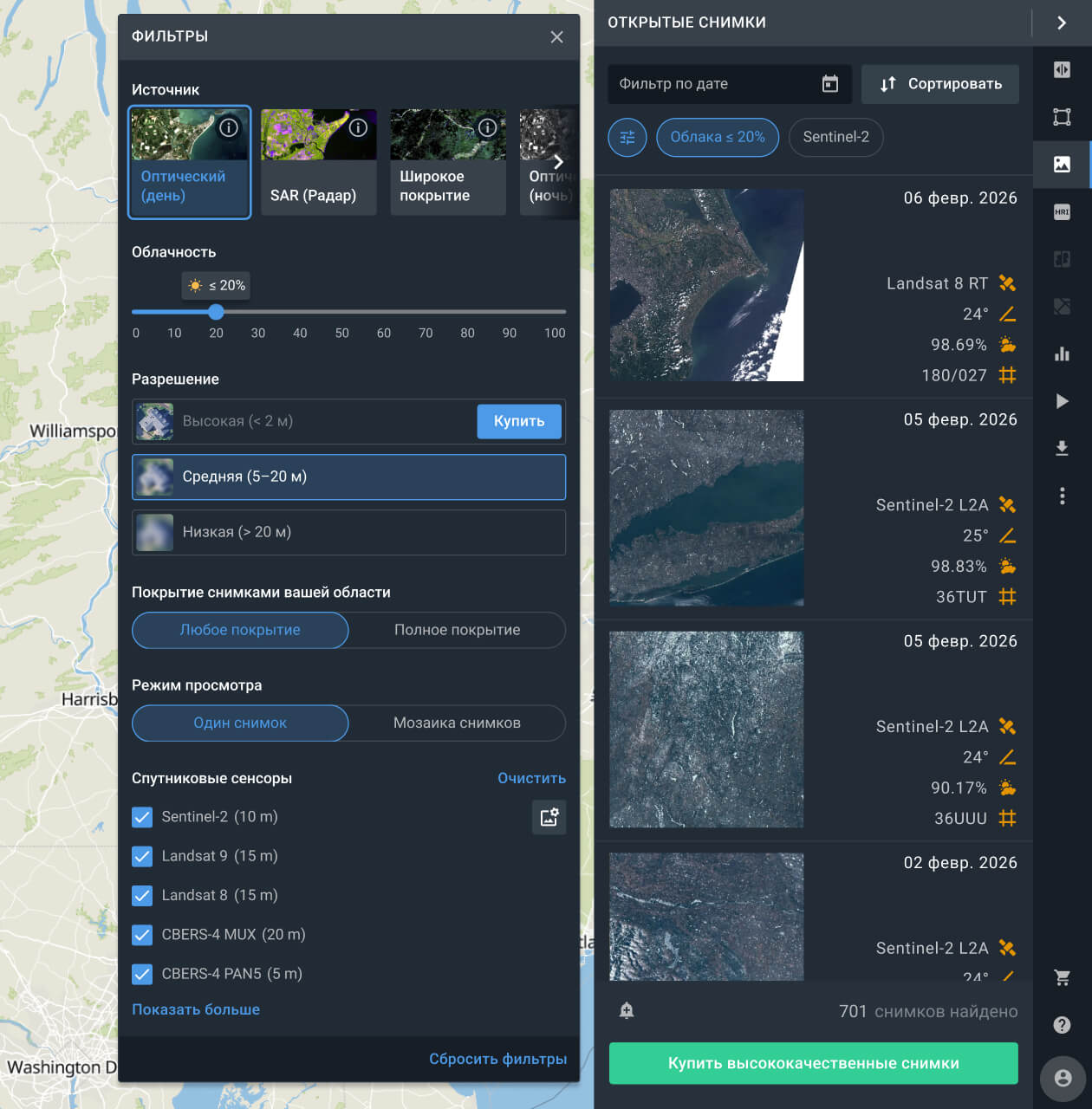1092x1109 pixels.
Task: Reset filters via Сбросить фильтры
Action: coord(497,1059)
